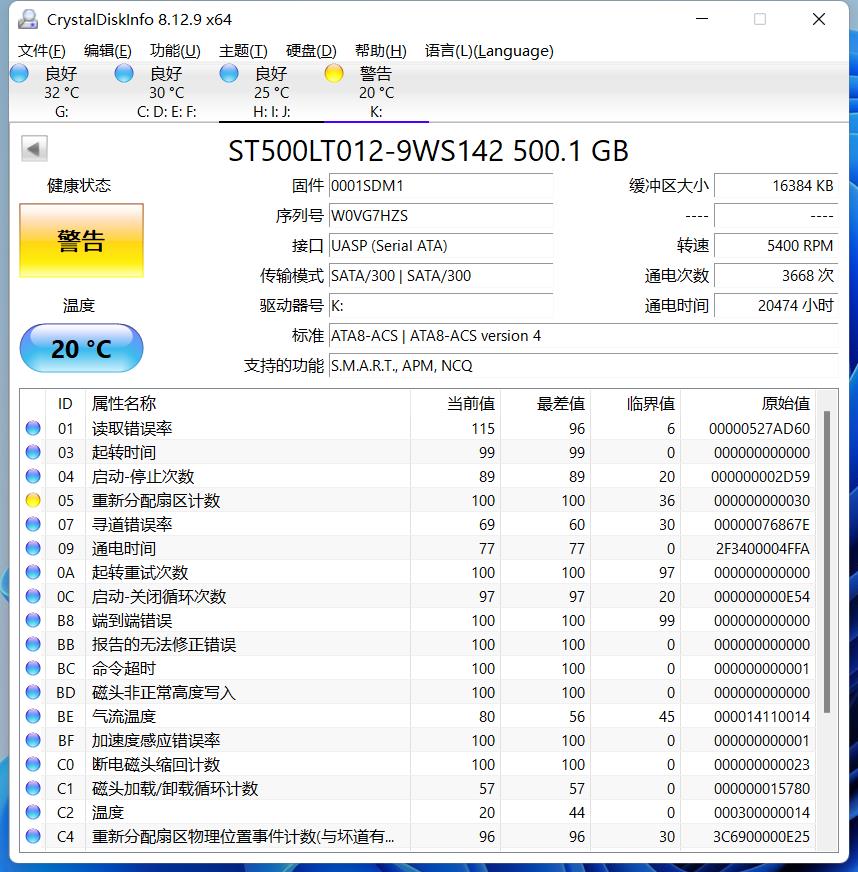Viewport: 858px width, 872px height.
Task: Switch to the 良好 30 °C disk tab
Action: (166, 92)
